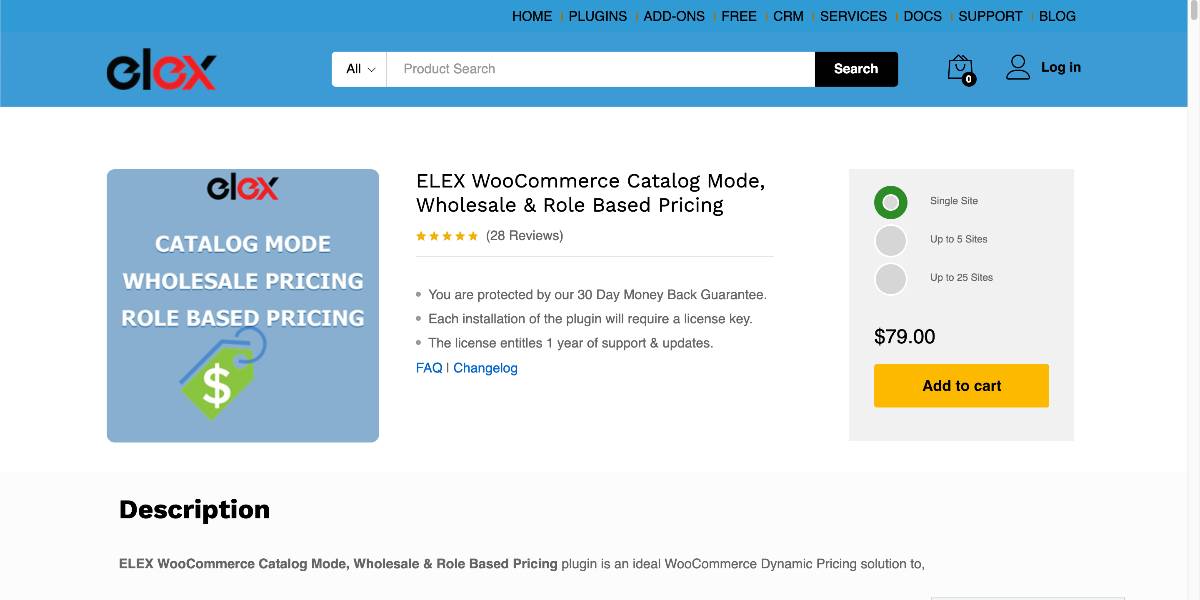1200x600 pixels.
Task: Open the FREE menu item
Action: point(739,16)
